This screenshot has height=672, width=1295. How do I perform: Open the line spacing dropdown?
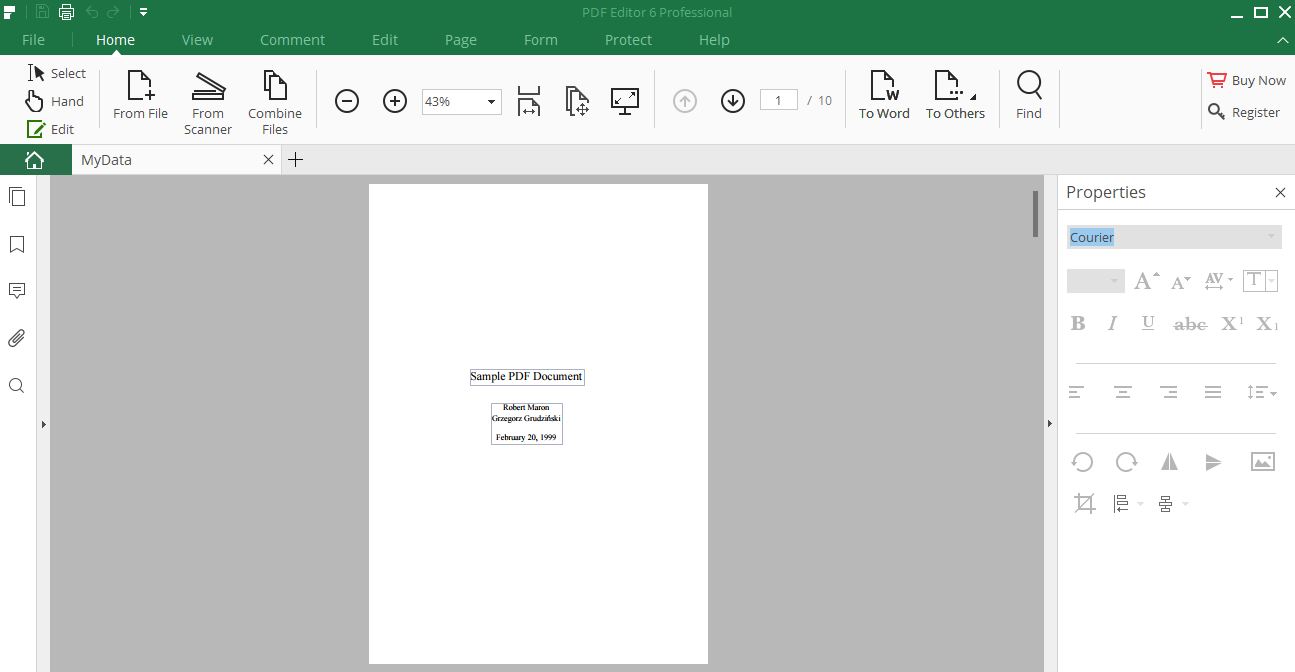(x=1261, y=392)
